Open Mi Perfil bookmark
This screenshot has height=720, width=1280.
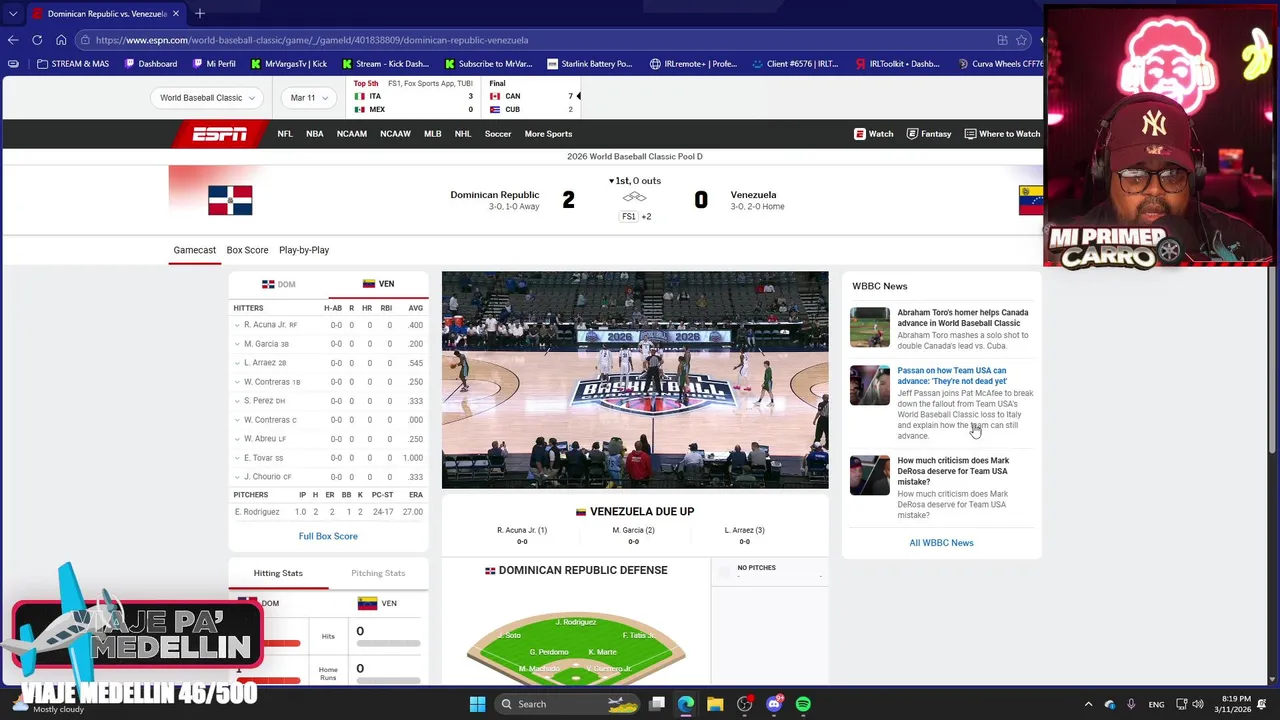(213, 64)
